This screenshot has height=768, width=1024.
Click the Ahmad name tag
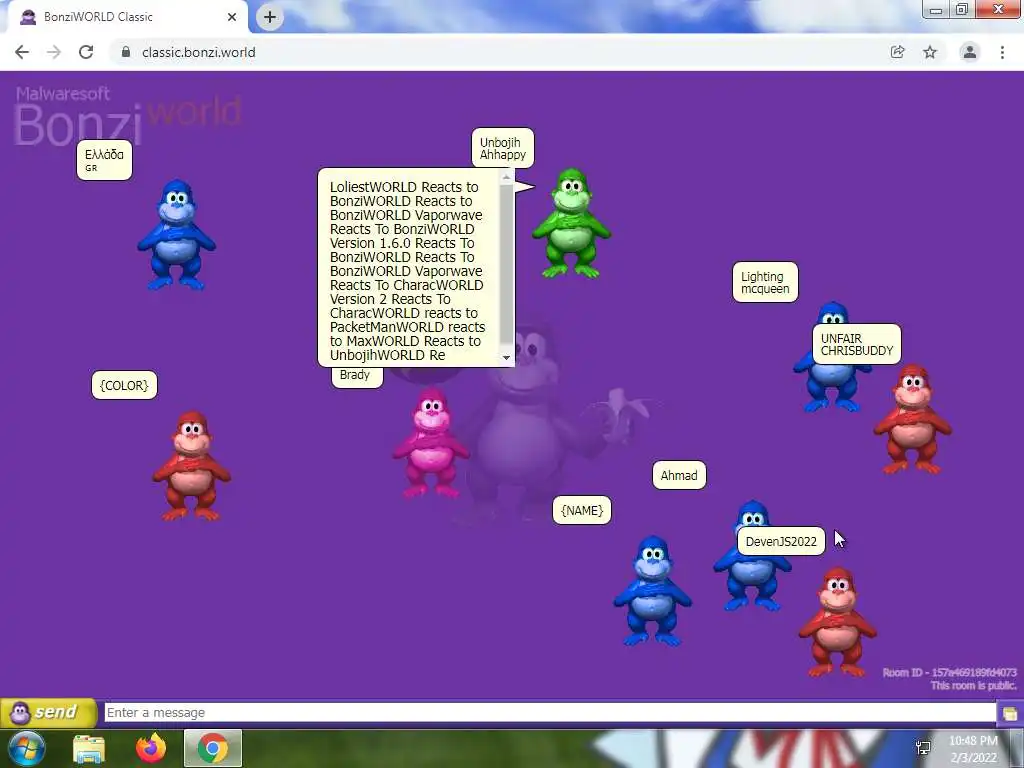click(679, 475)
